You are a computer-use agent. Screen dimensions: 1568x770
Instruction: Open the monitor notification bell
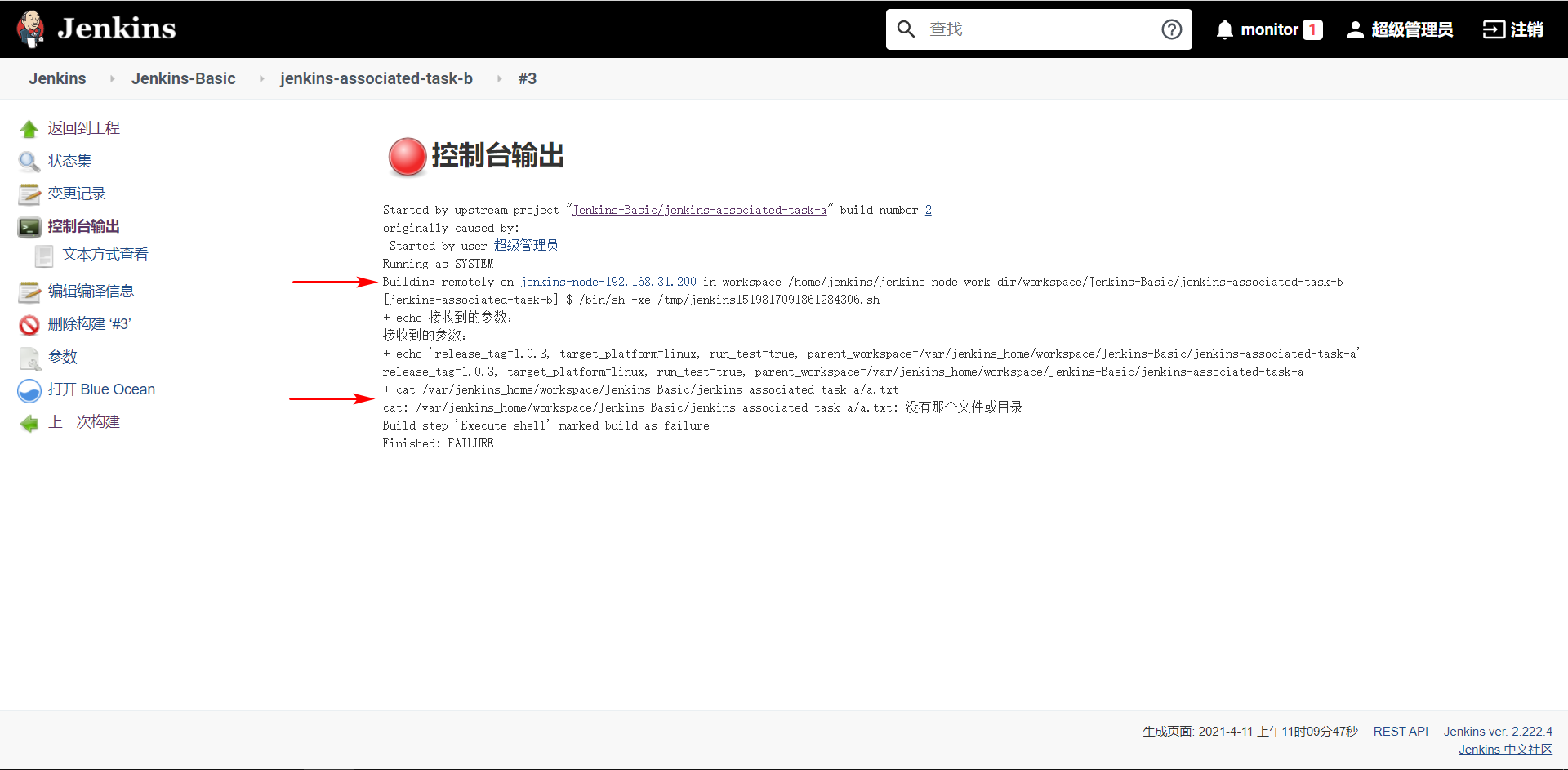pos(1225,29)
